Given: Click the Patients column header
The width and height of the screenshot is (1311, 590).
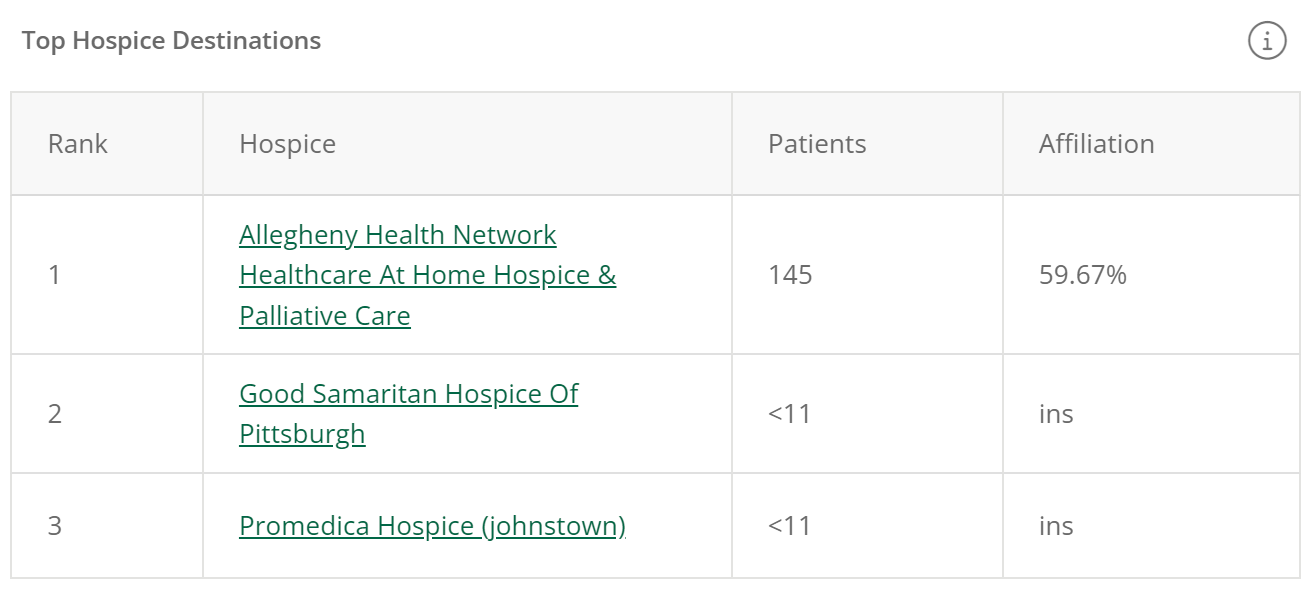Looking at the screenshot, I should [x=867, y=144].
